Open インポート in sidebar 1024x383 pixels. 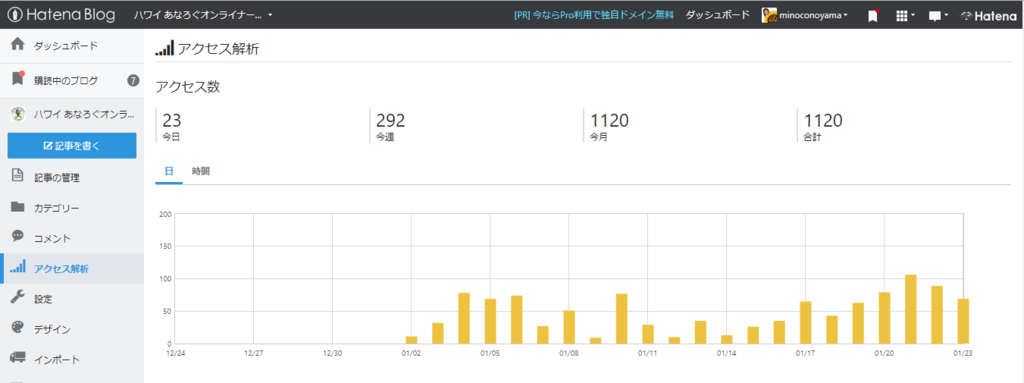57,359
